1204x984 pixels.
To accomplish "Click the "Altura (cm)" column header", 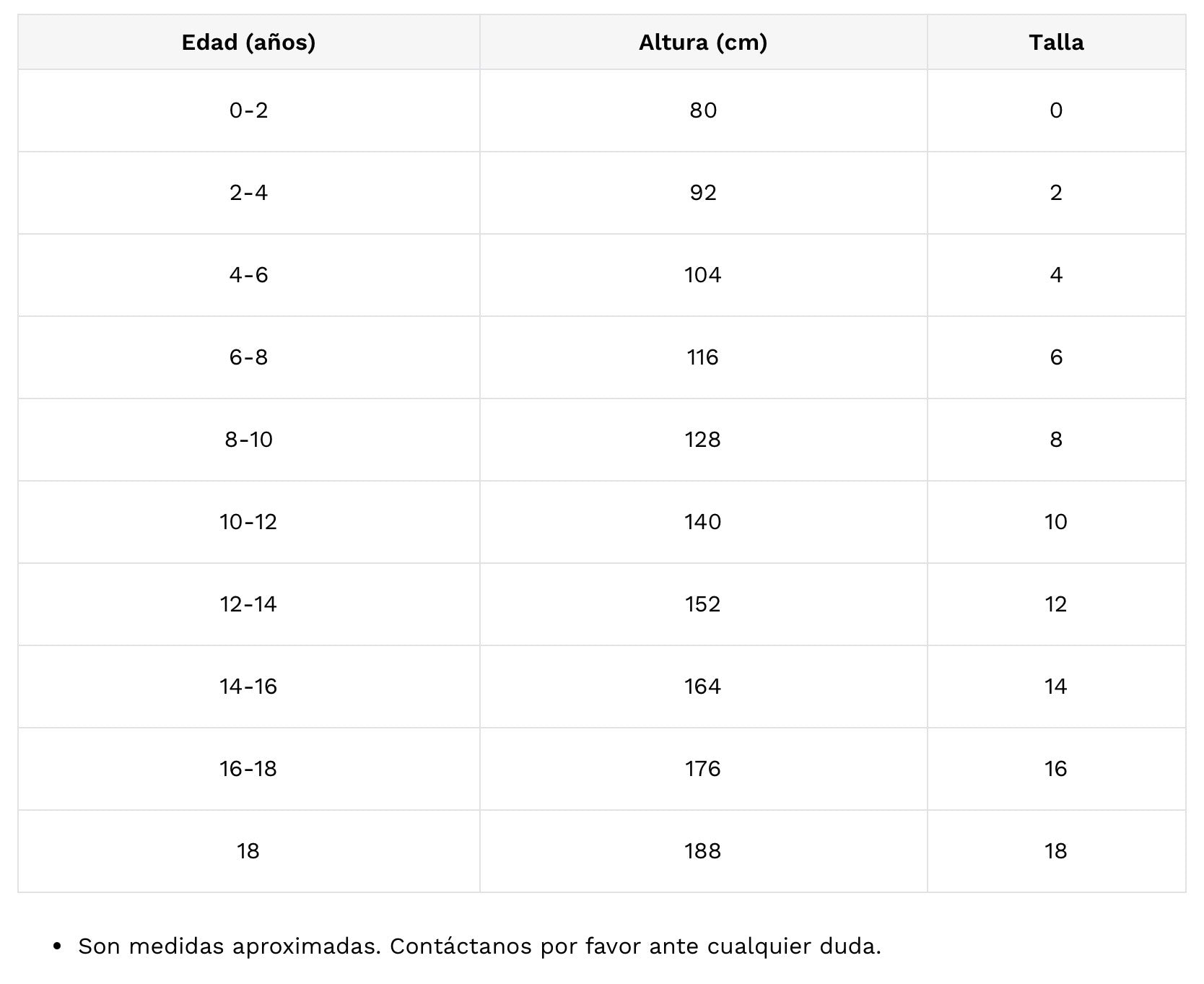I will (703, 43).
